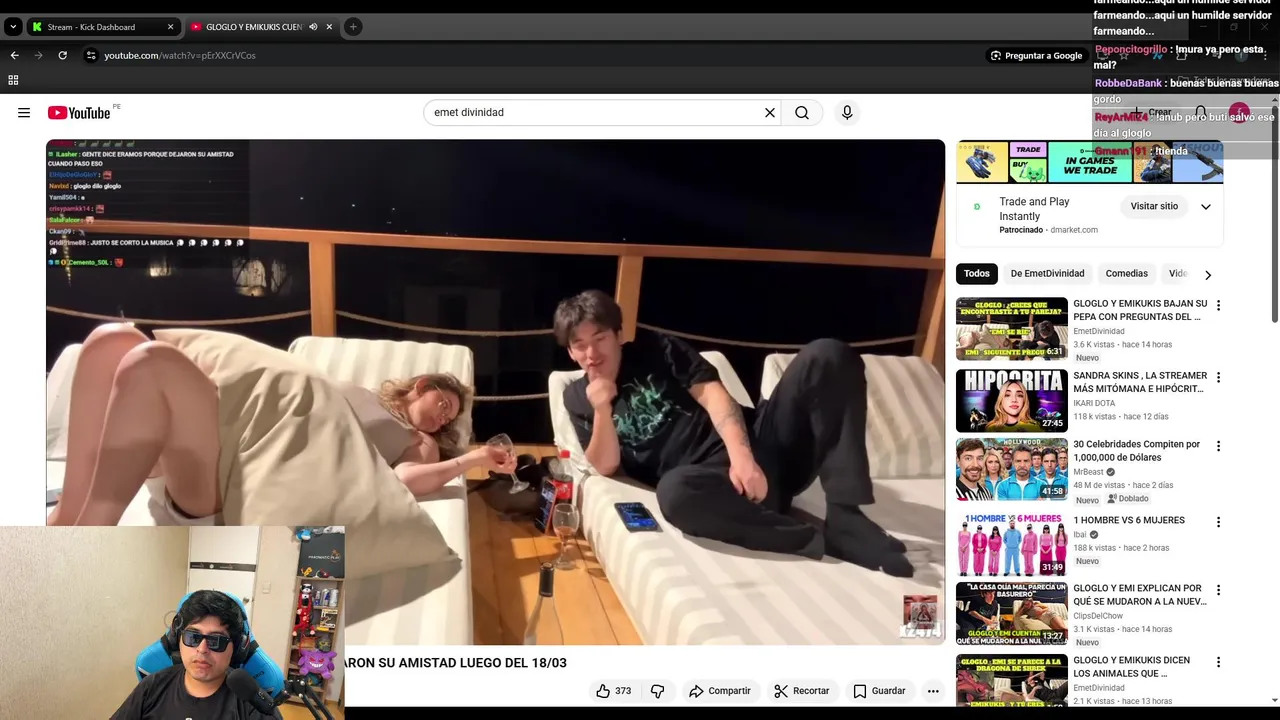
Task: Click the address bar URL
Action: click(x=180, y=56)
